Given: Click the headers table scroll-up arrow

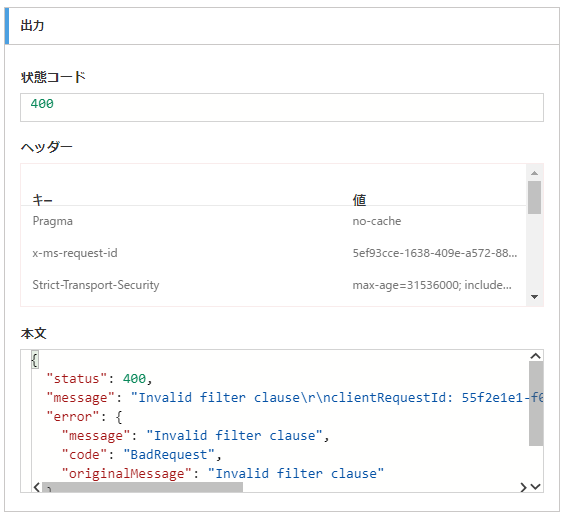Looking at the screenshot, I should 534,173.
